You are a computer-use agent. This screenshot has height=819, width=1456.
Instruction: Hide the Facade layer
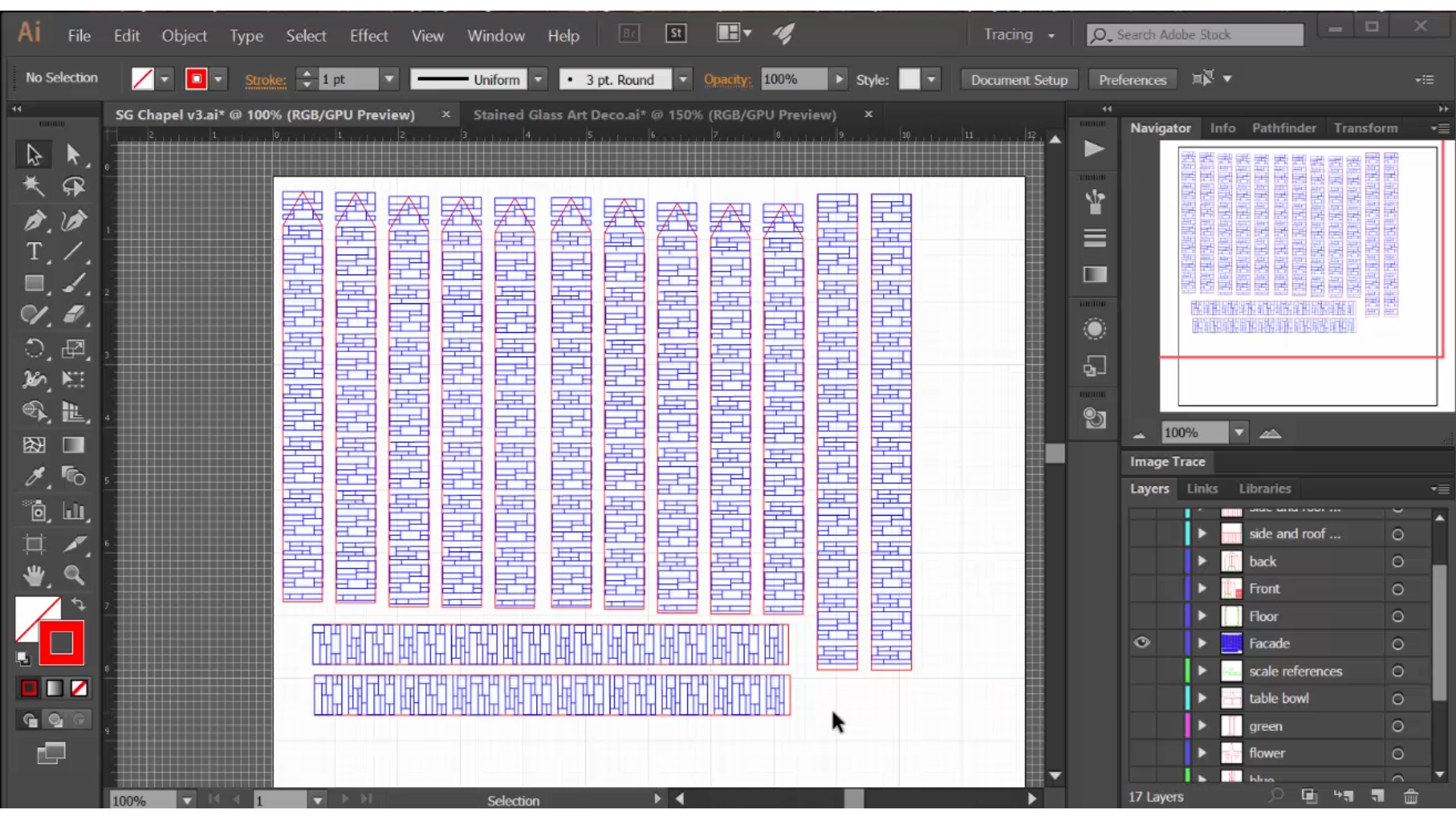click(1141, 643)
